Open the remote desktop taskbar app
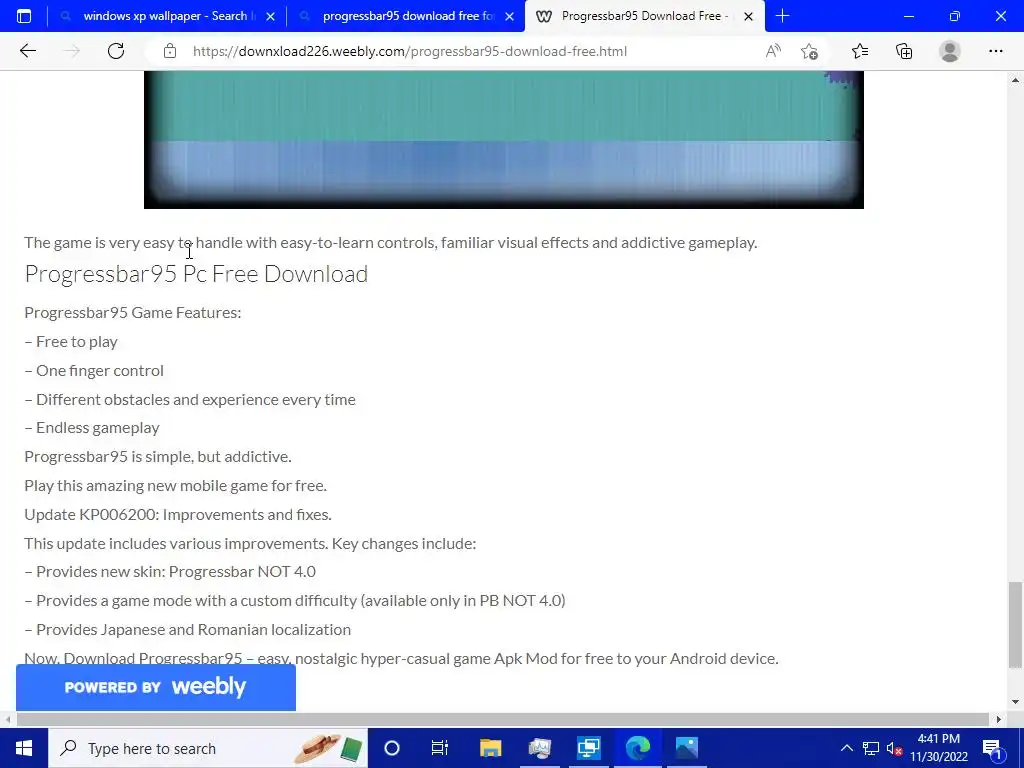 [589, 748]
